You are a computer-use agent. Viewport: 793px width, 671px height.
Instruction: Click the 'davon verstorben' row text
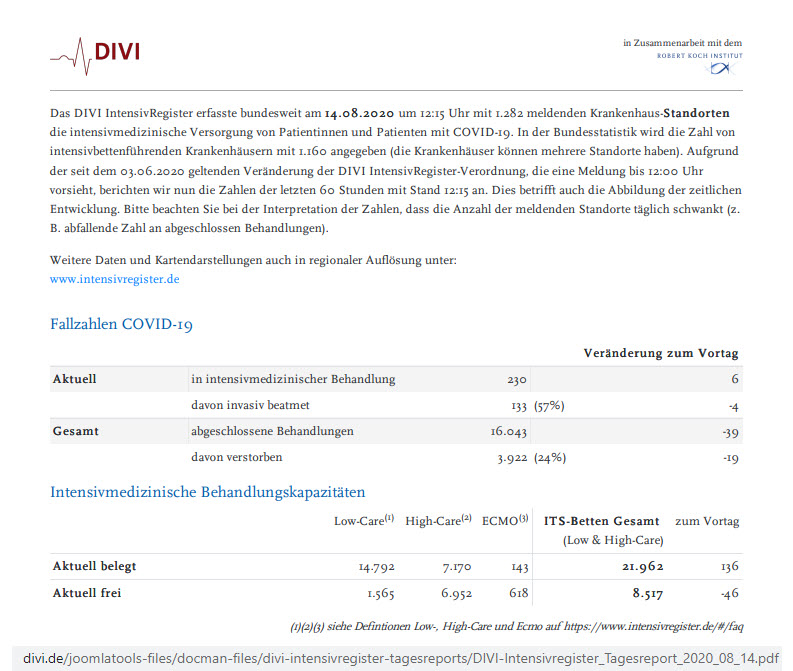click(236, 457)
